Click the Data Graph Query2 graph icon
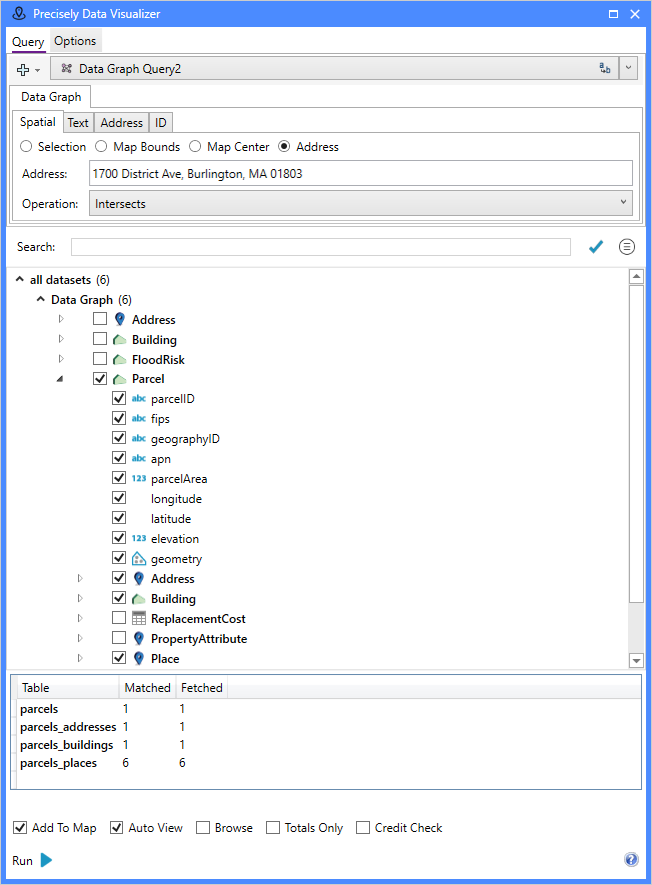This screenshot has width=652, height=885. click(x=67, y=68)
